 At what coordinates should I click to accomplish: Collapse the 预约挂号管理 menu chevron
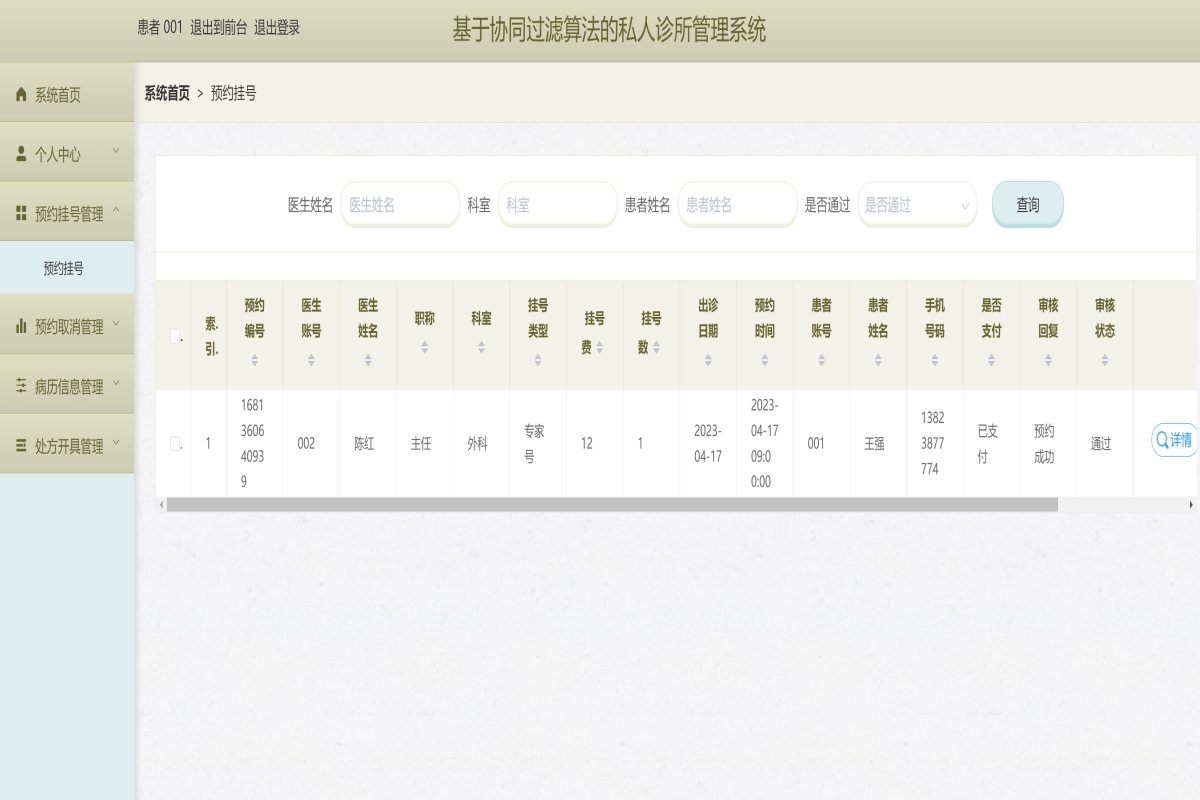click(x=116, y=211)
